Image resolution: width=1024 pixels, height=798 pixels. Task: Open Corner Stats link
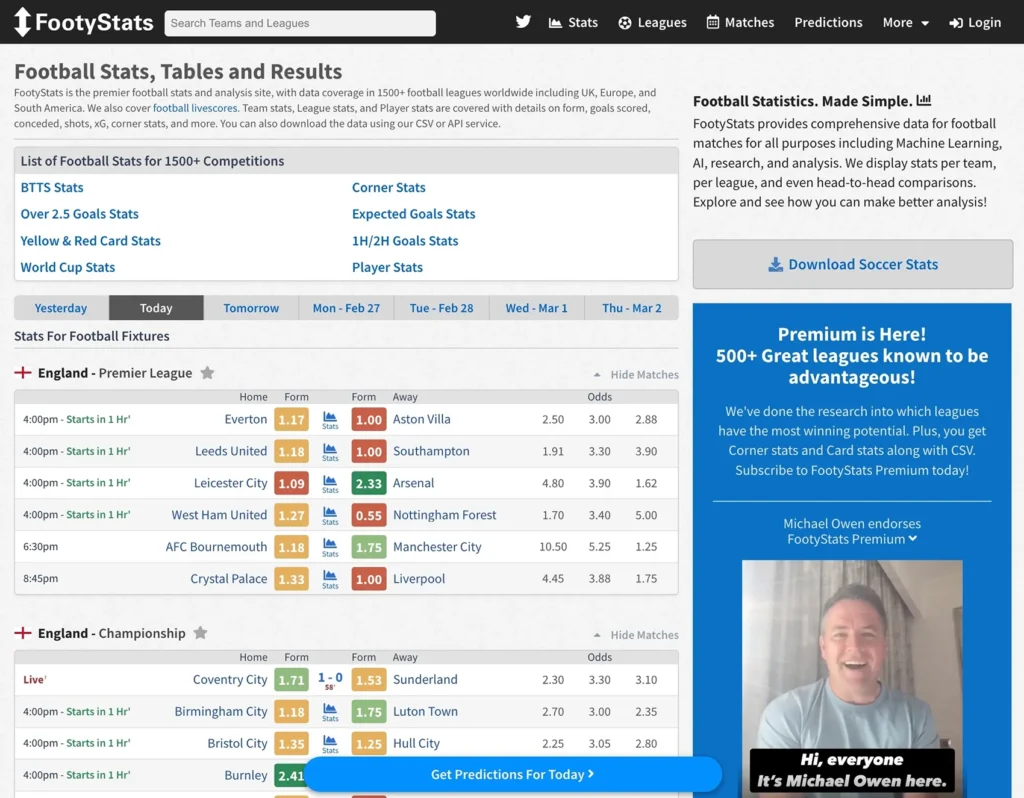point(389,187)
